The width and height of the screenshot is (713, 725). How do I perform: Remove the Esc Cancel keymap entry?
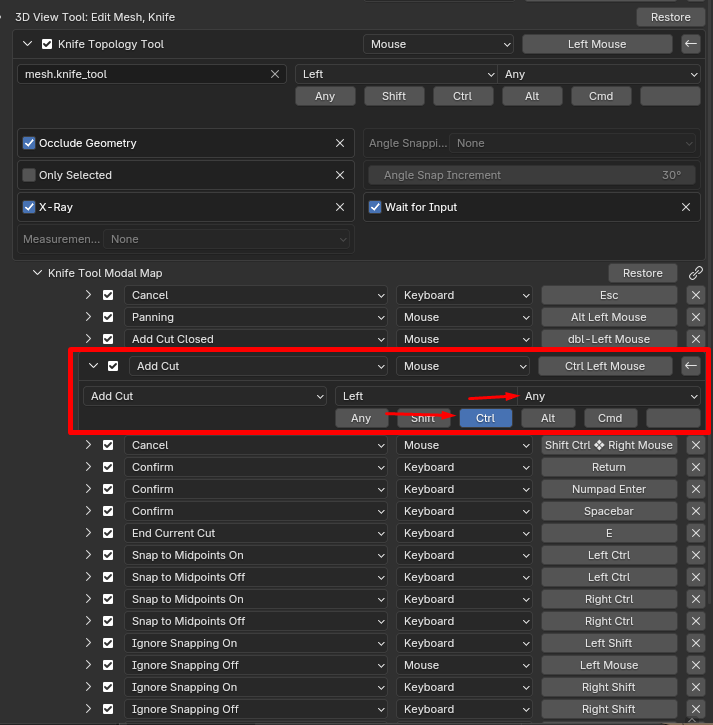point(696,295)
